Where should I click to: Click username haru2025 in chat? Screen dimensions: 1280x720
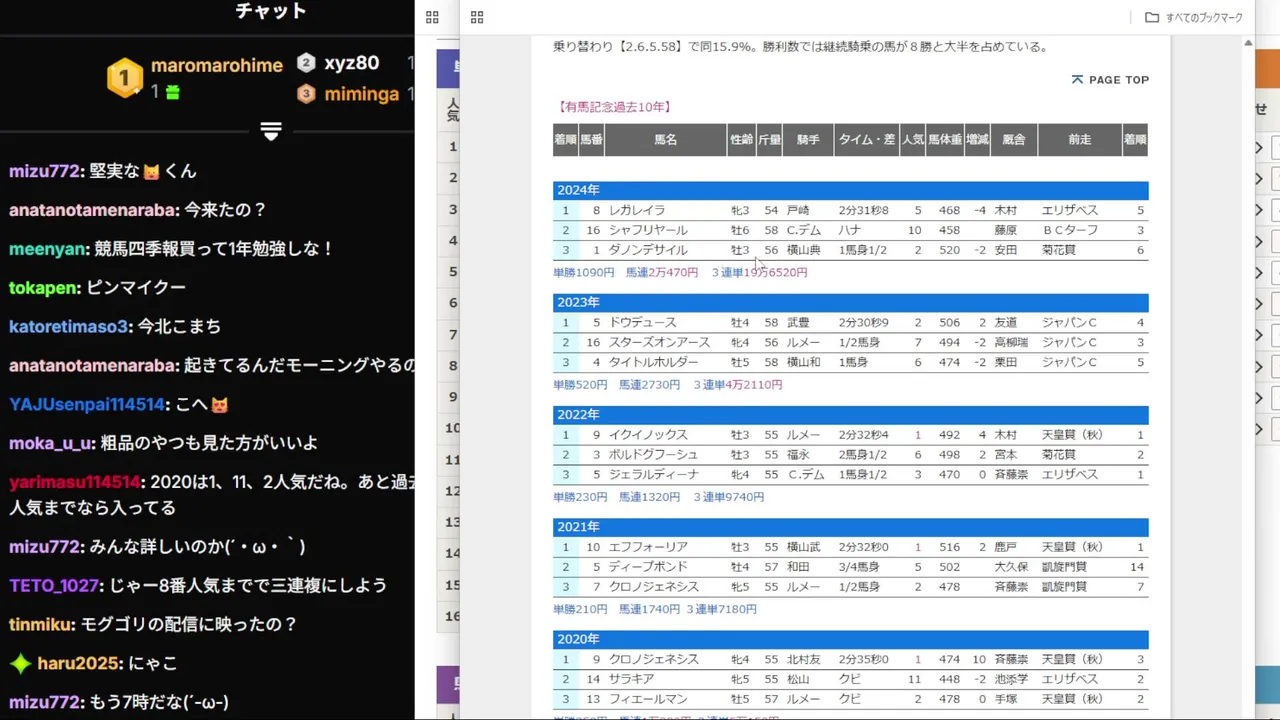tap(79, 664)
